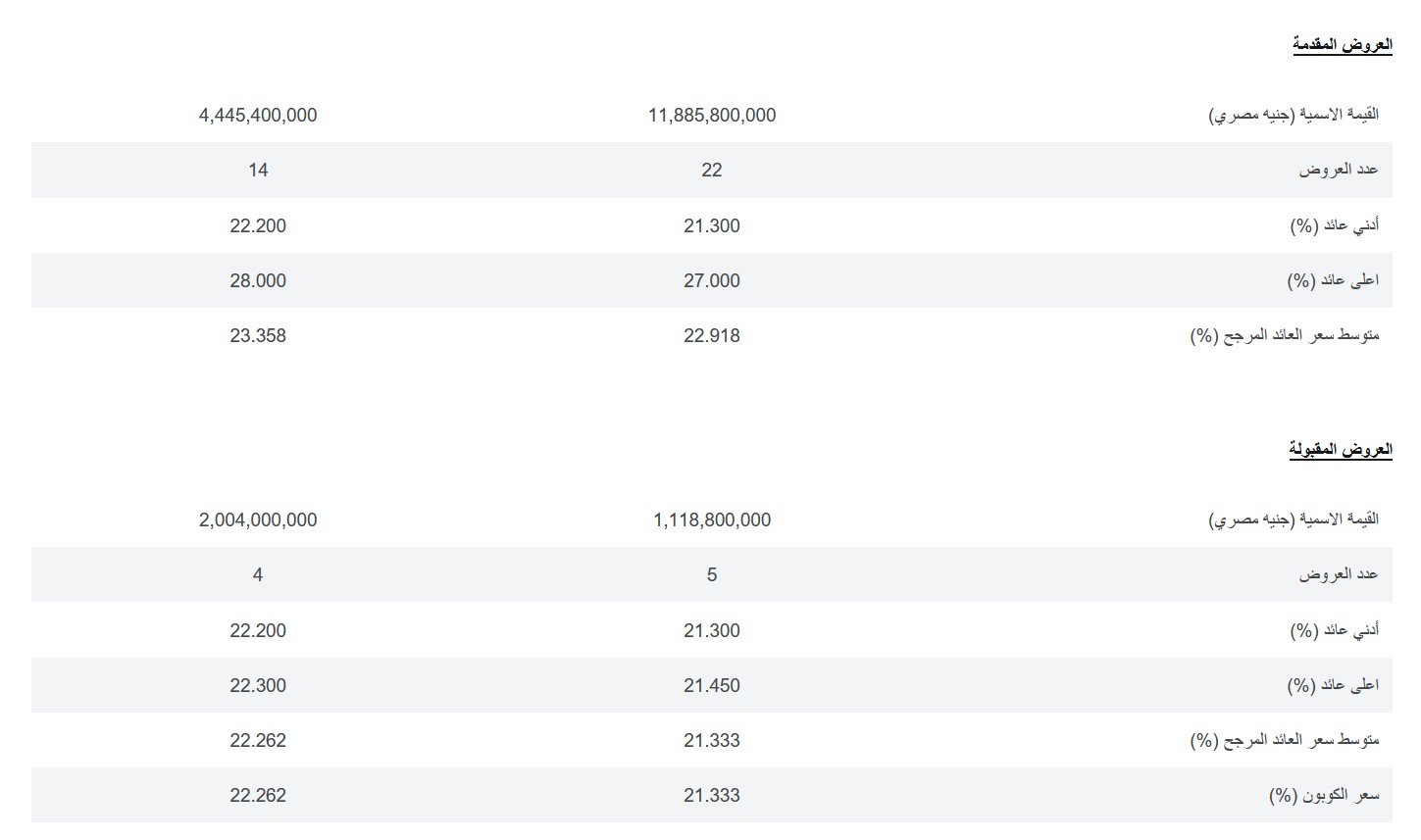Click the سعر الكوبون (%) row label

point(1323,795)
